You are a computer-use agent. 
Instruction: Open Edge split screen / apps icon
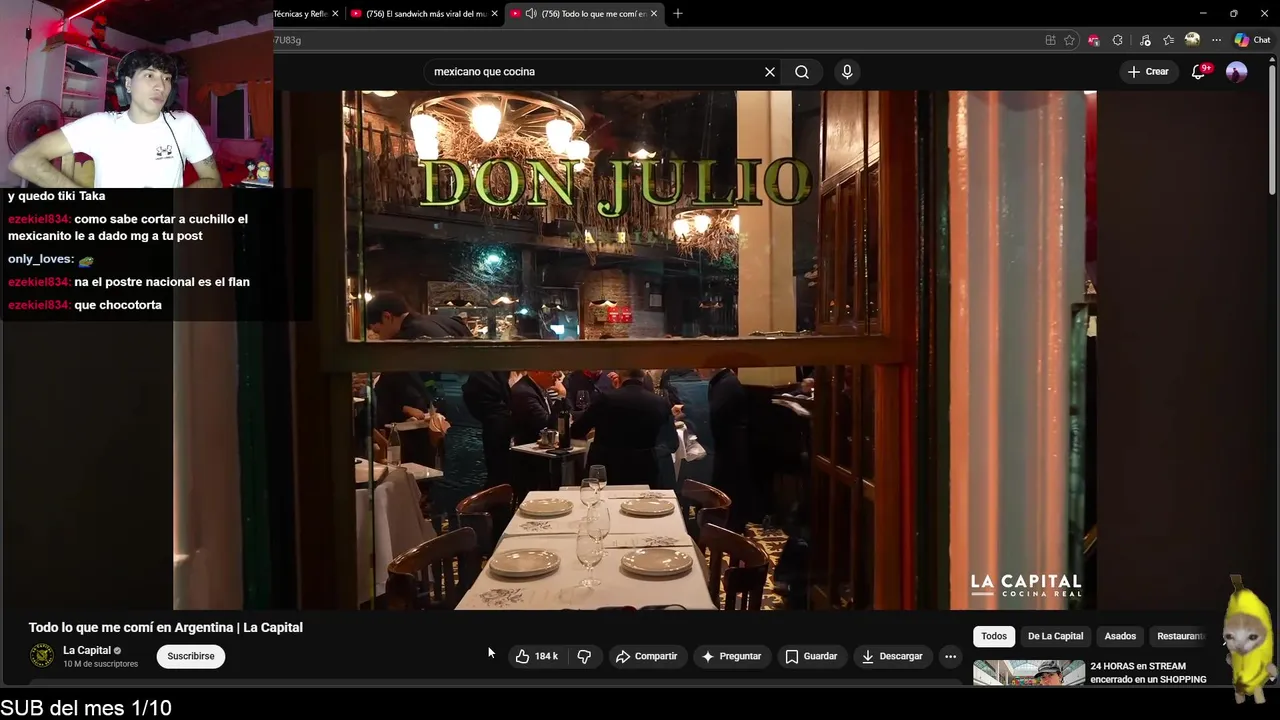point(1050,40)
